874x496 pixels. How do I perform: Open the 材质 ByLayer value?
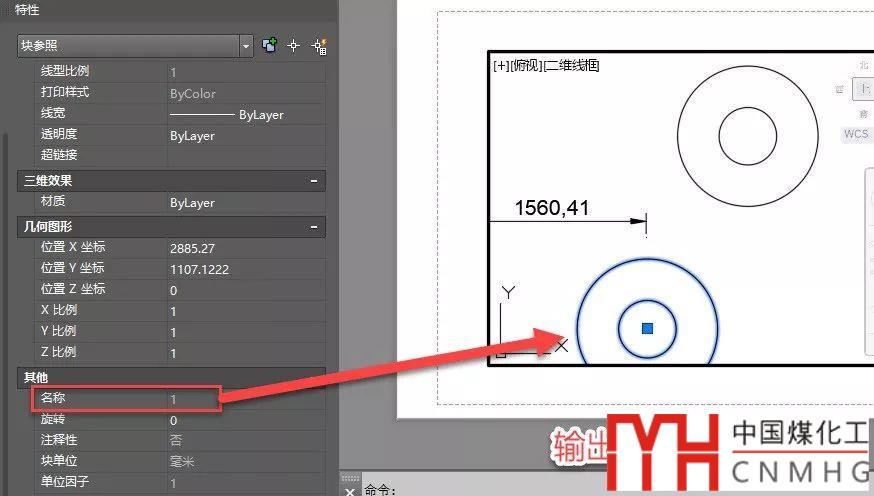click(x=246, y=203)
